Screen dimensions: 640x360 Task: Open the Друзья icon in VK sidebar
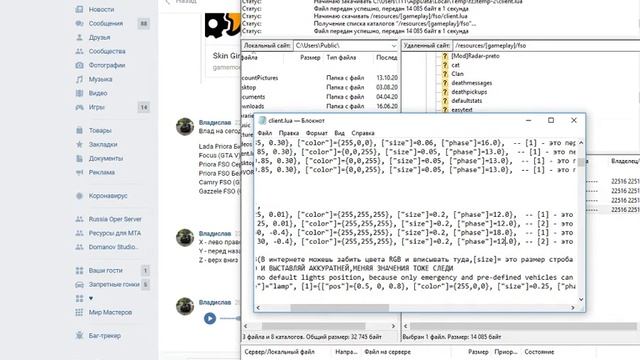pyautogui.click(x=80, y=37)
